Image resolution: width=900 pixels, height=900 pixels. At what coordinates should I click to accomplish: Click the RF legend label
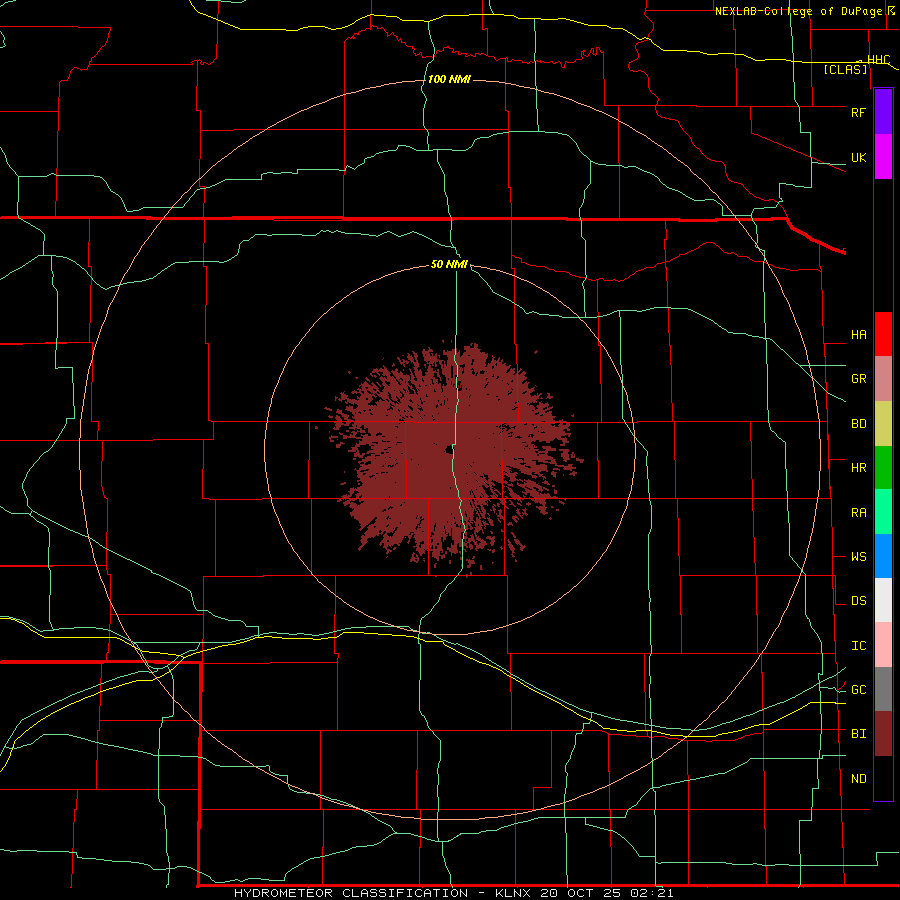[x=858, y=112]
